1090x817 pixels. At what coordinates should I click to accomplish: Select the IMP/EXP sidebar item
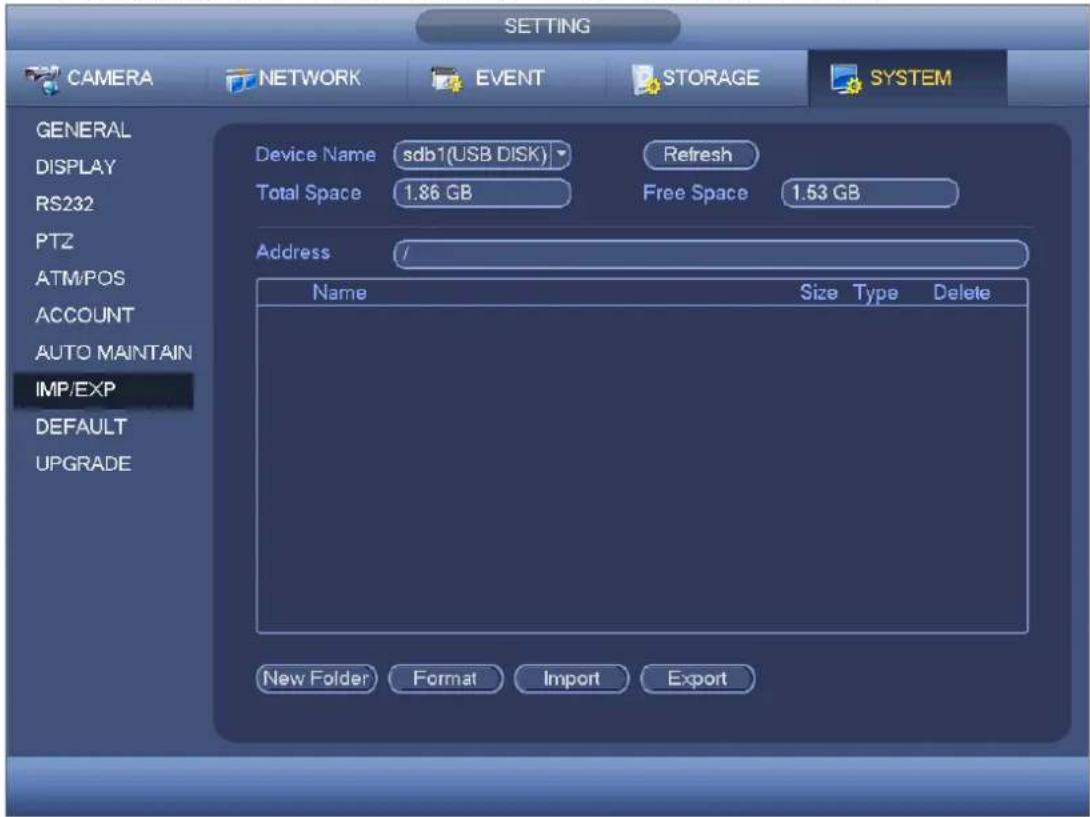click(104, 389)
